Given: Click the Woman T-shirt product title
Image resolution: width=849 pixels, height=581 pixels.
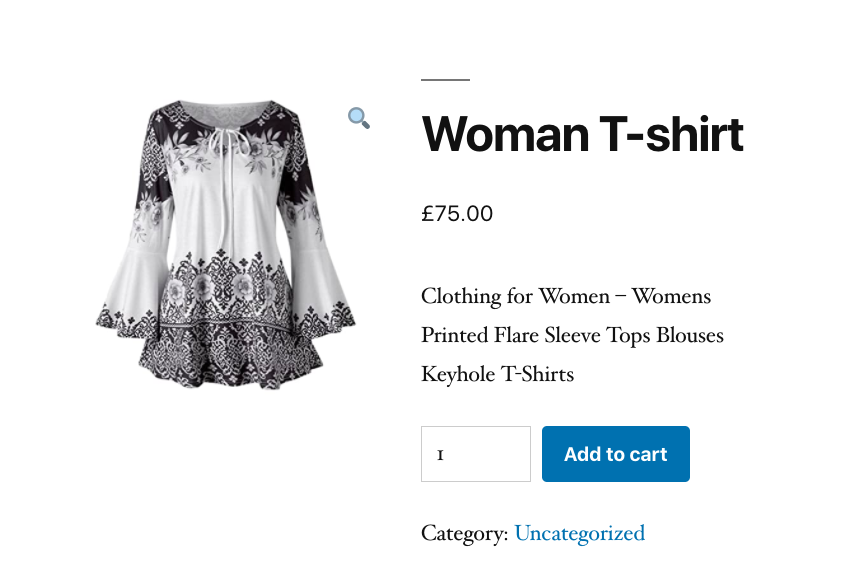Looking at the screenshot, I should point(582,134).
